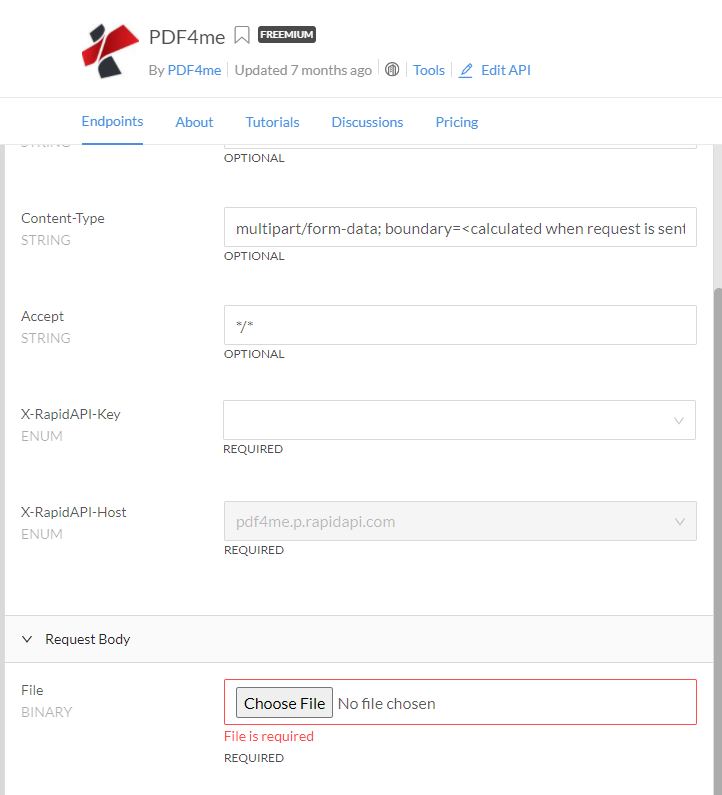
Task: Open the Tutorials tab
Action: click(272, 122)
